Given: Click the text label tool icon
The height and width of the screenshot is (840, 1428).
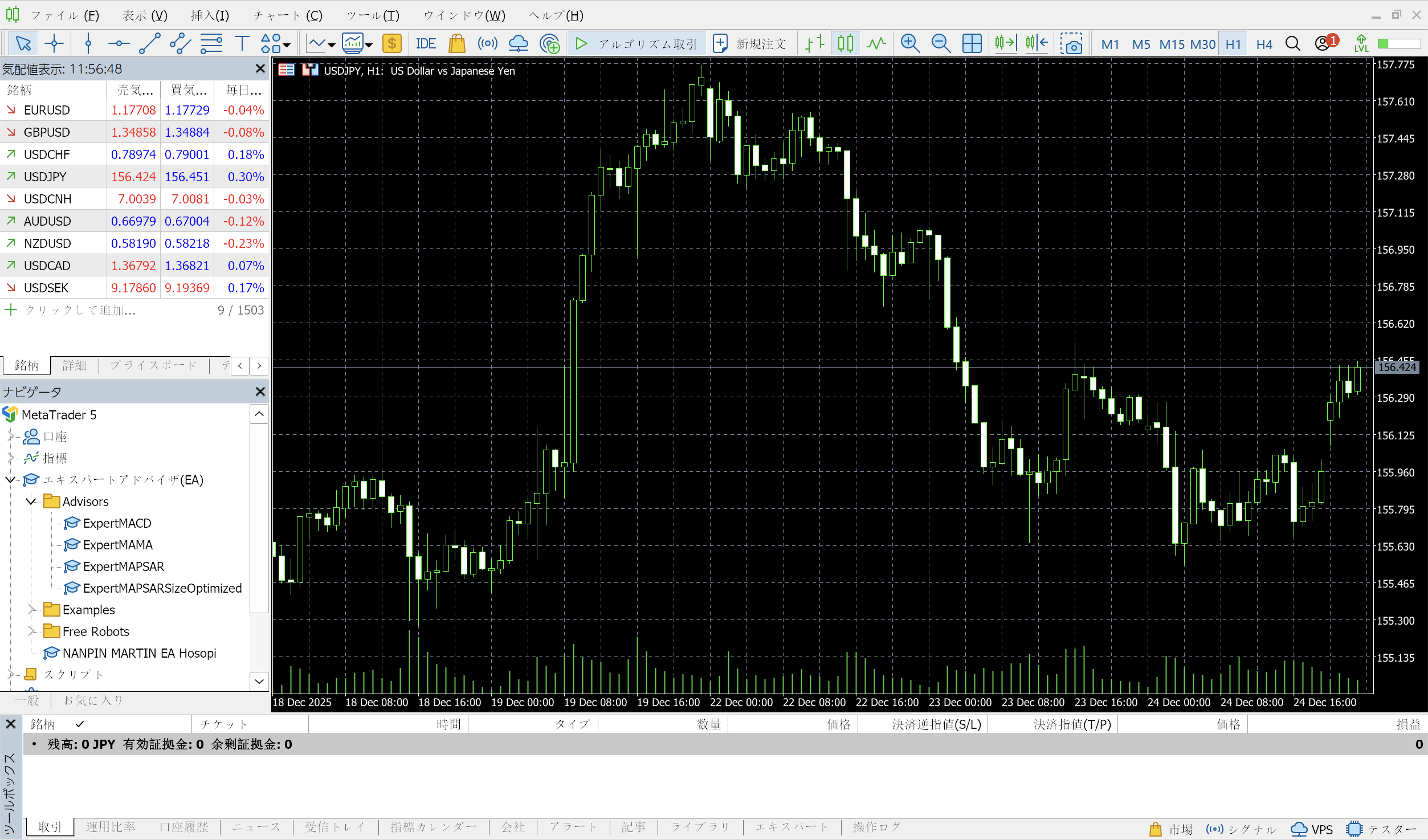Looking at the screenshot, I should tap(242, 44).
